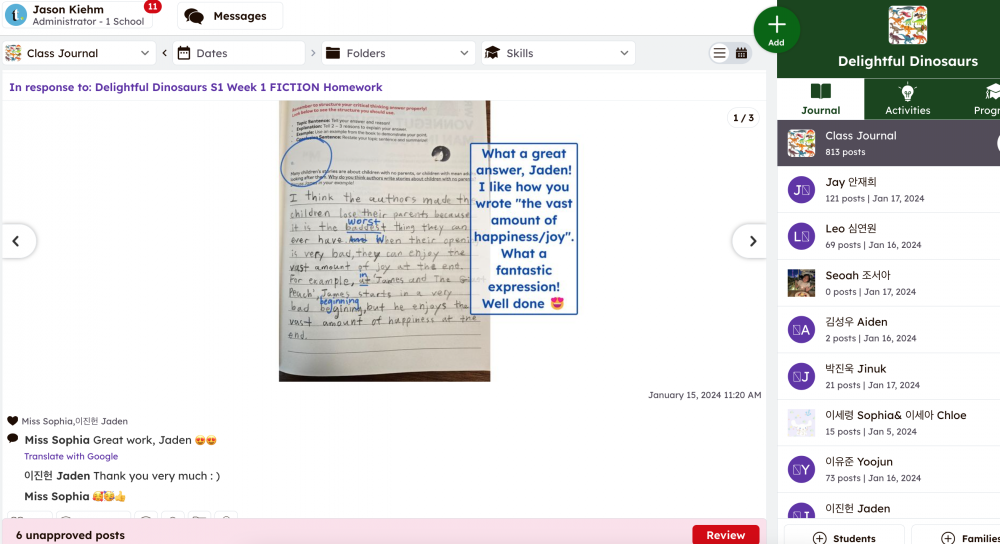
Task: Click the Review button
Action: pos(725,534)
